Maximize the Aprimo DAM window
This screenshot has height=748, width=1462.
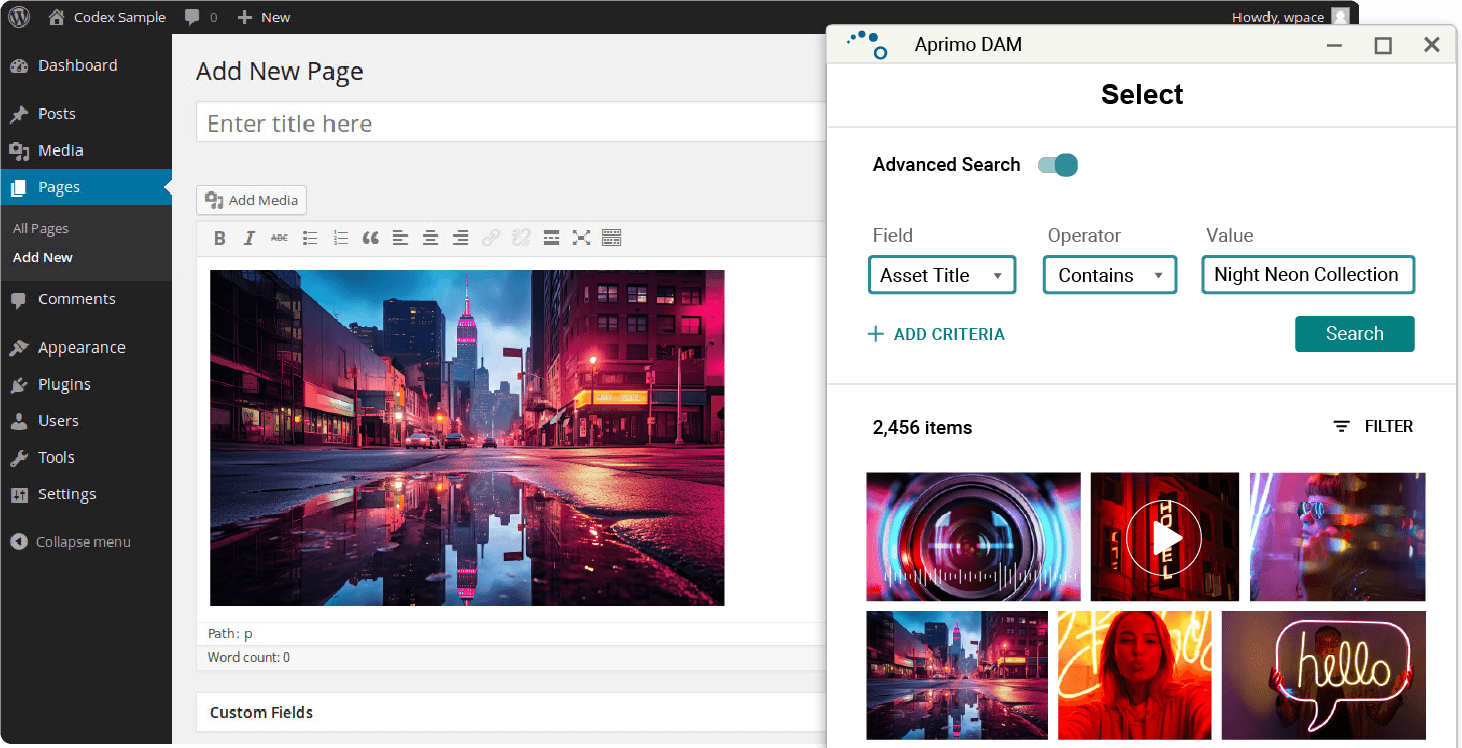pyautogui.click(x=1383, y=45)
